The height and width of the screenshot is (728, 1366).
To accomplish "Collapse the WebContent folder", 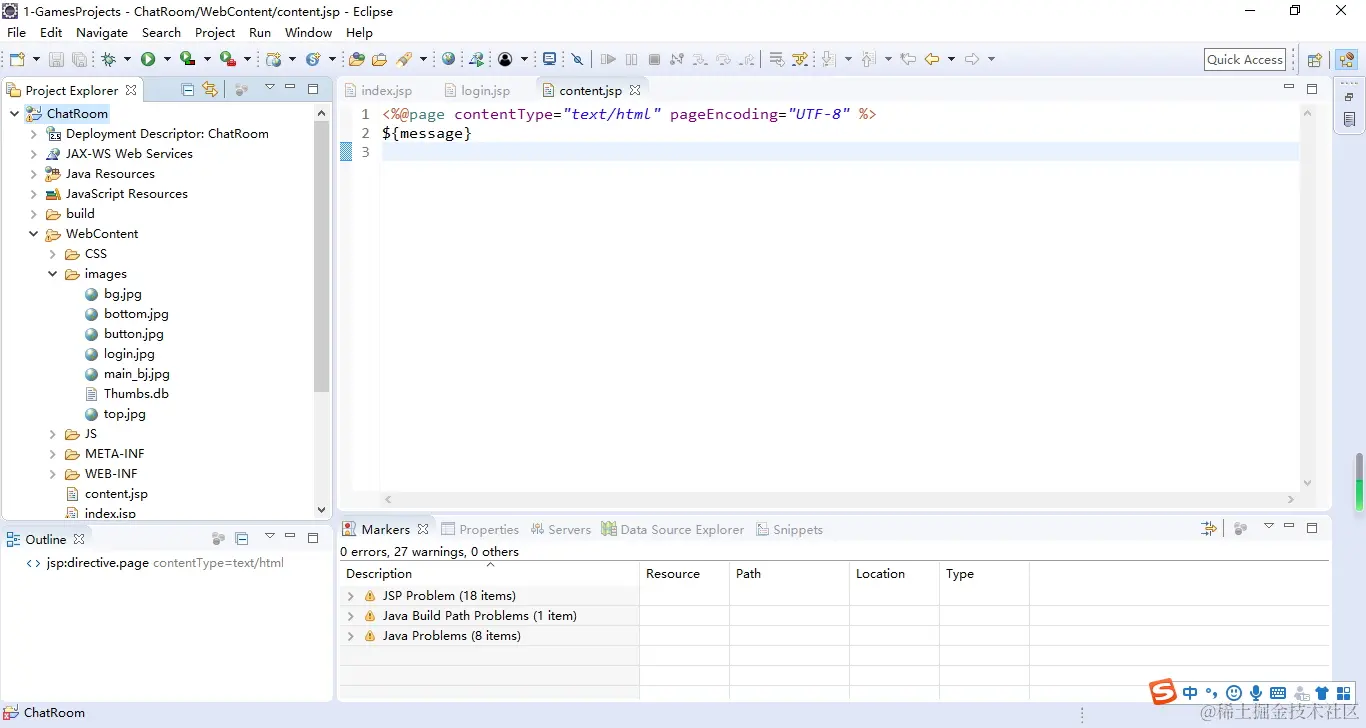I will point(34,234).
